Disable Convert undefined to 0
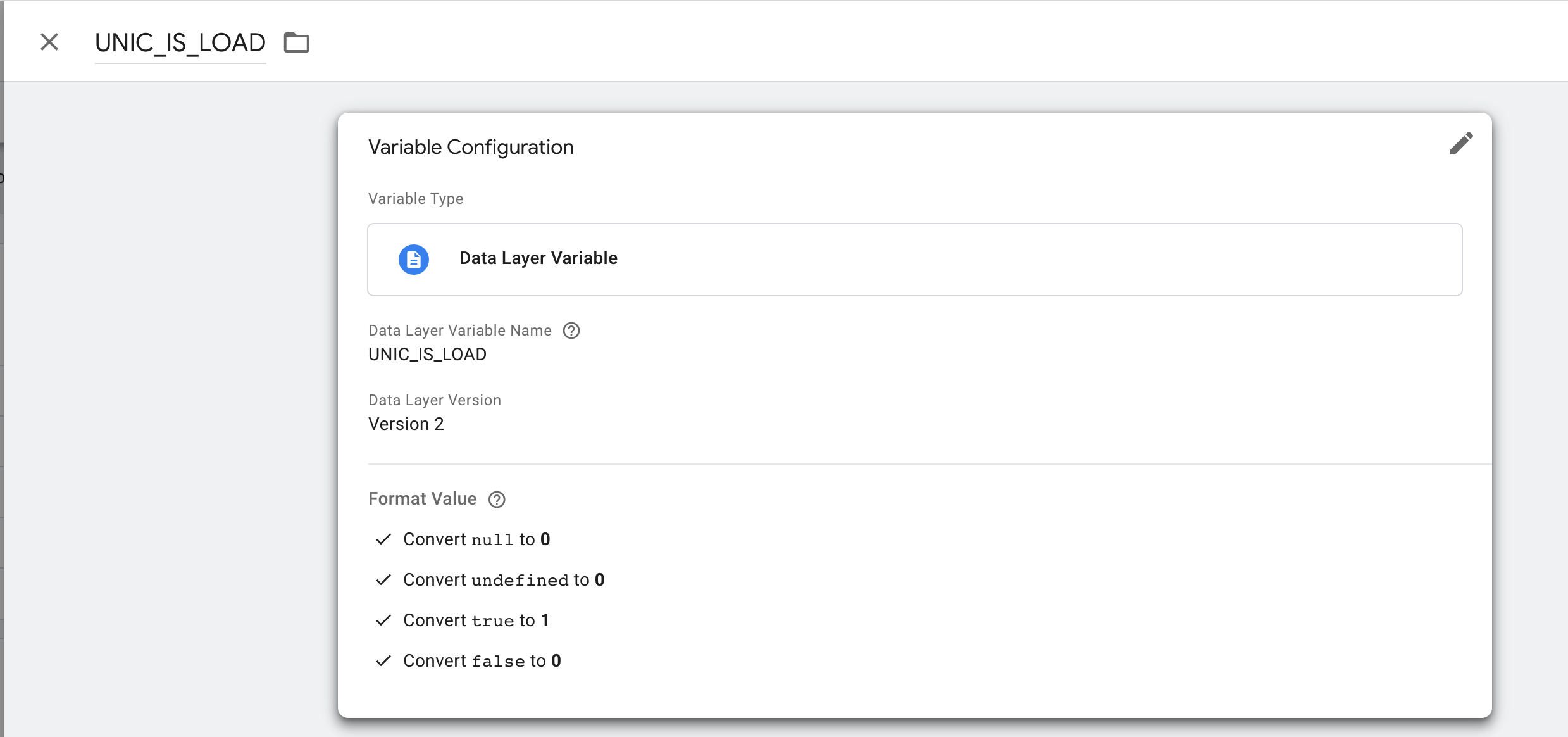Image resolution: width=1568 pixels, height=737 pixels. (383, 579)
